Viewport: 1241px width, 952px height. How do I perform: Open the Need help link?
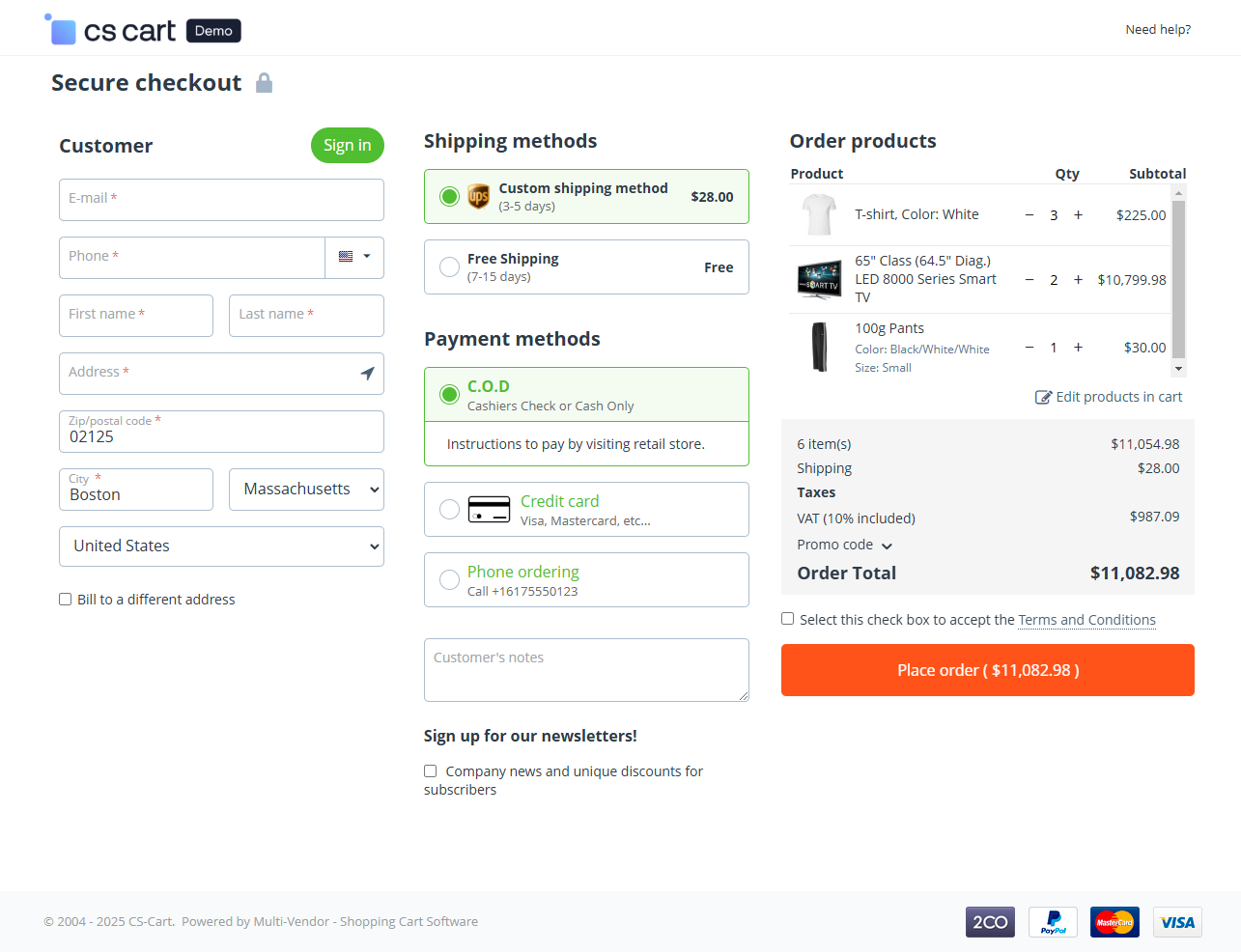[1158, 29]
